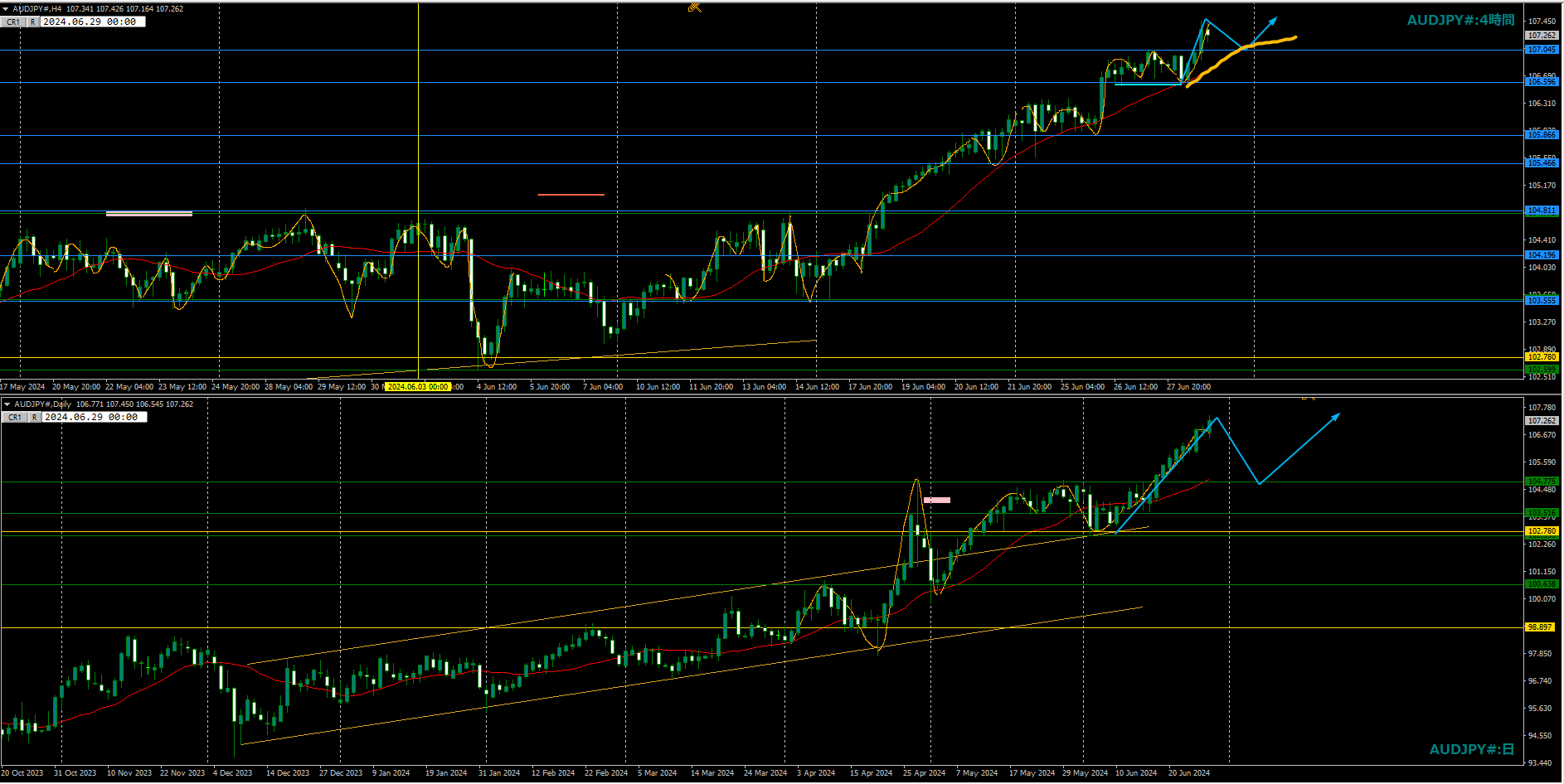Screen dimensions: 1564x784
Task: Click the yellow 98.897 price label
Action: [x=1541, y=627]
